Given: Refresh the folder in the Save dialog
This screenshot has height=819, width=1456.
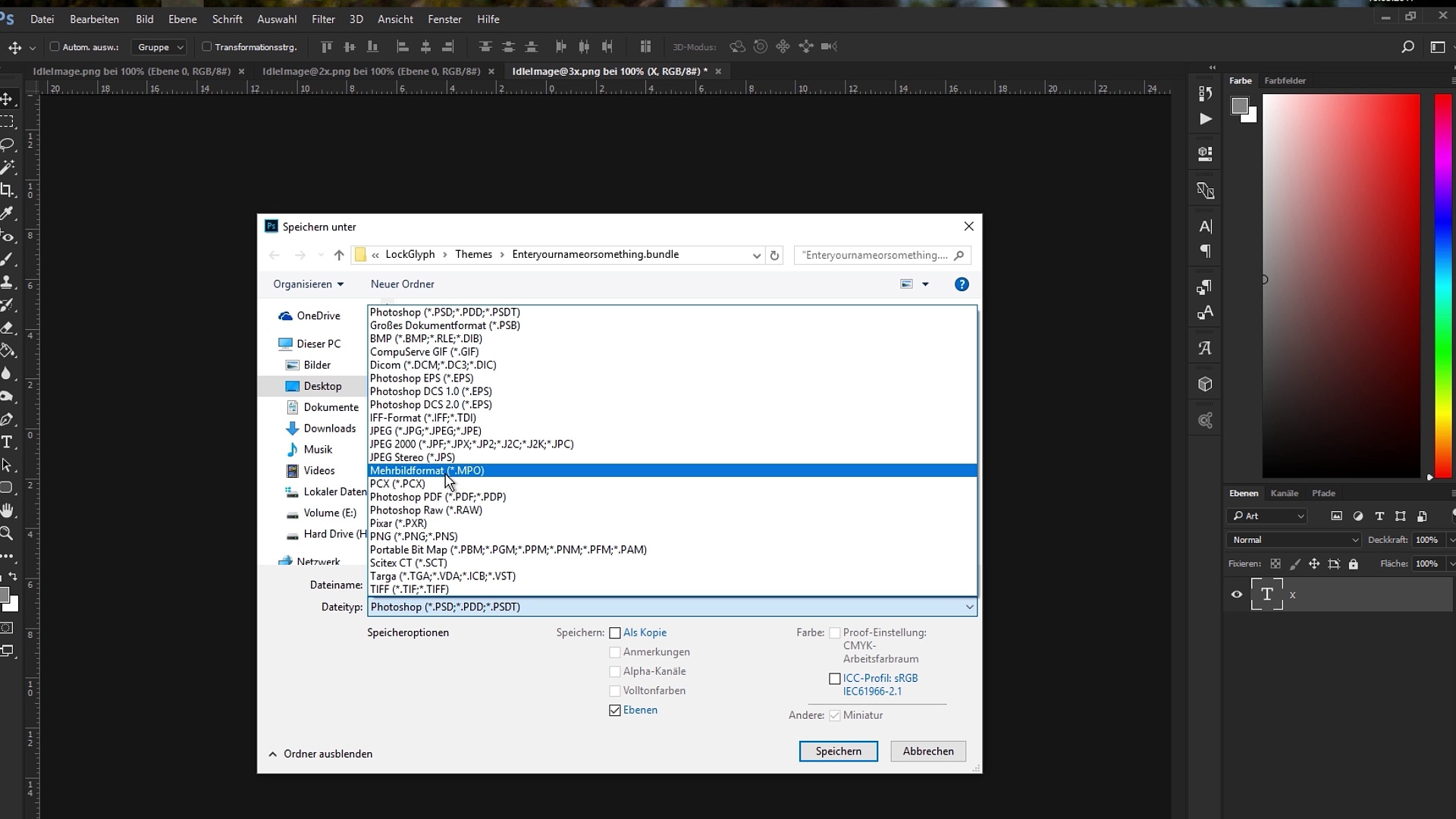Looking at the screenshot, I should point(774,256).
